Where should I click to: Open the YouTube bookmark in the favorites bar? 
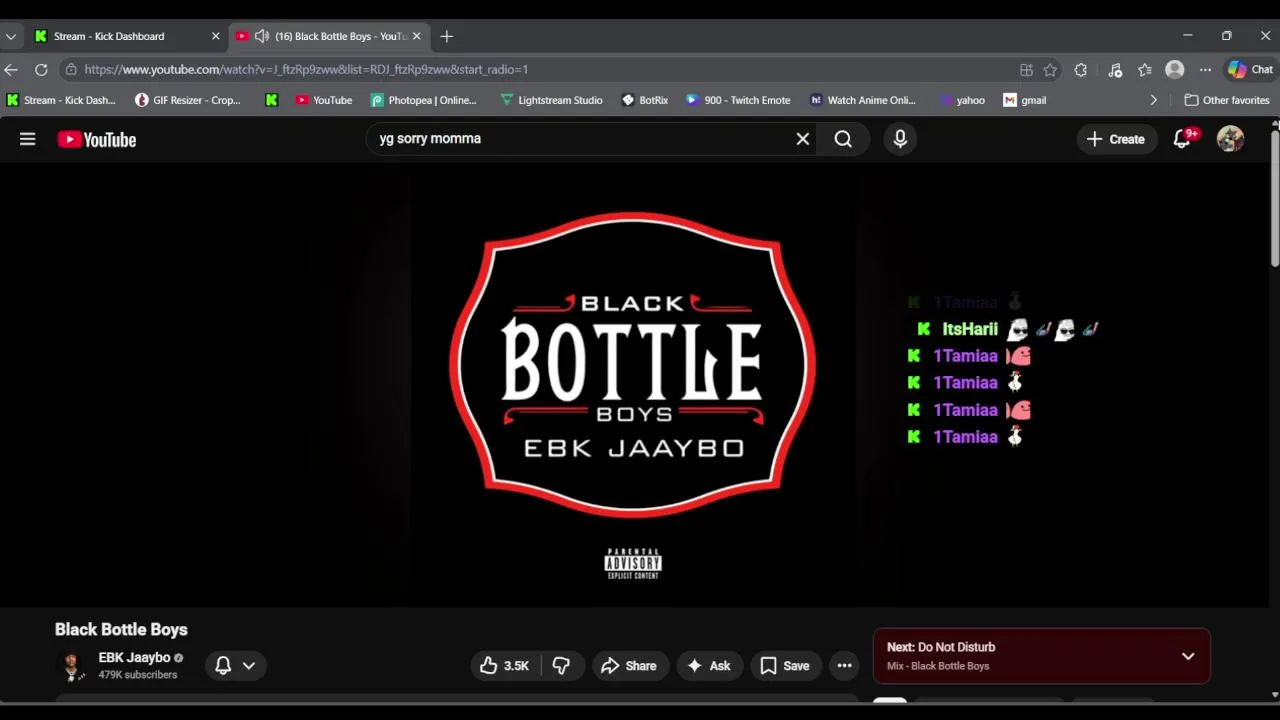[x=324, y=100]
